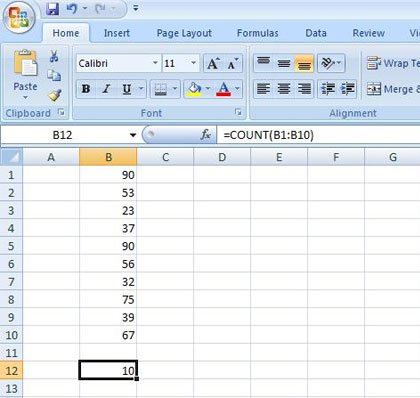
Task: Open the Office Button menu
Action: click(19, 17)
